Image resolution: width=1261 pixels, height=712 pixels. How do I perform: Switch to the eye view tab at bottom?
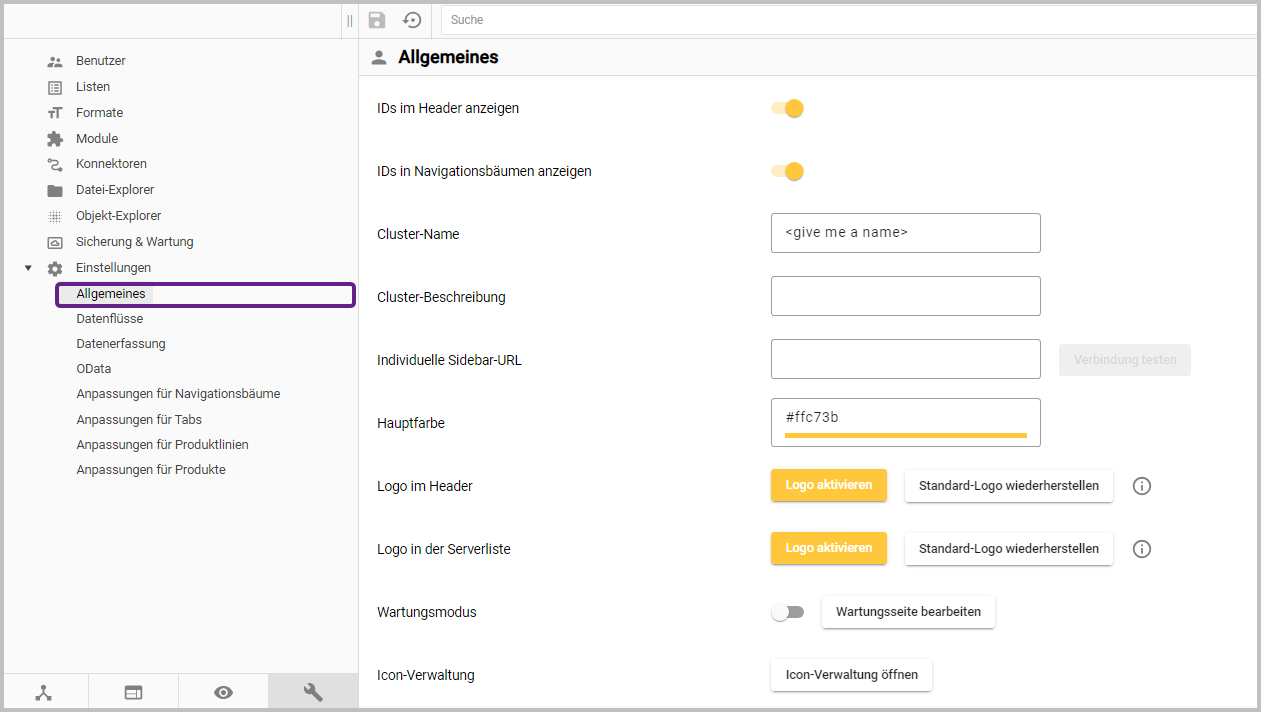(223, 692)
